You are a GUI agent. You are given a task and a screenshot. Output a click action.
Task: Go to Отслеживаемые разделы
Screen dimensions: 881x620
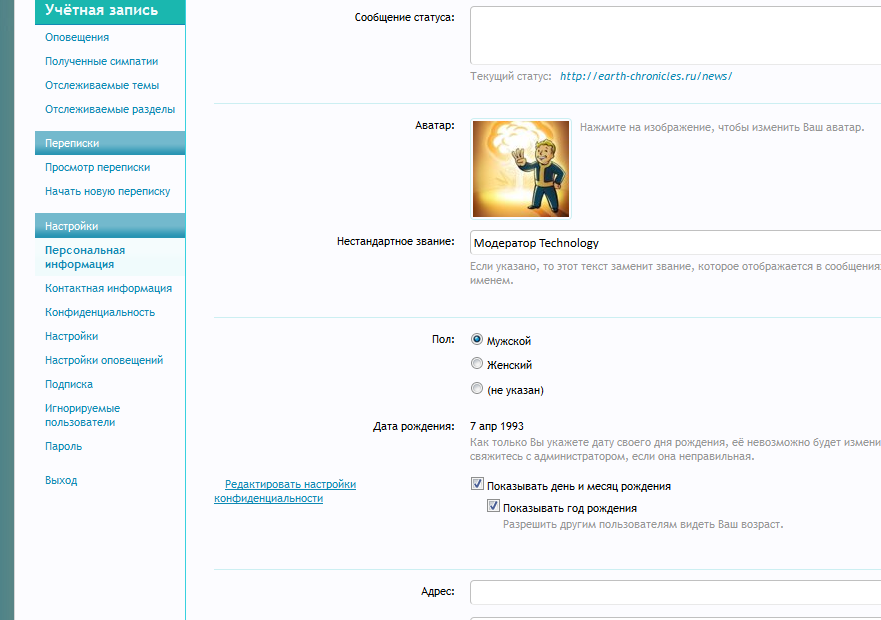pos(110,109)
